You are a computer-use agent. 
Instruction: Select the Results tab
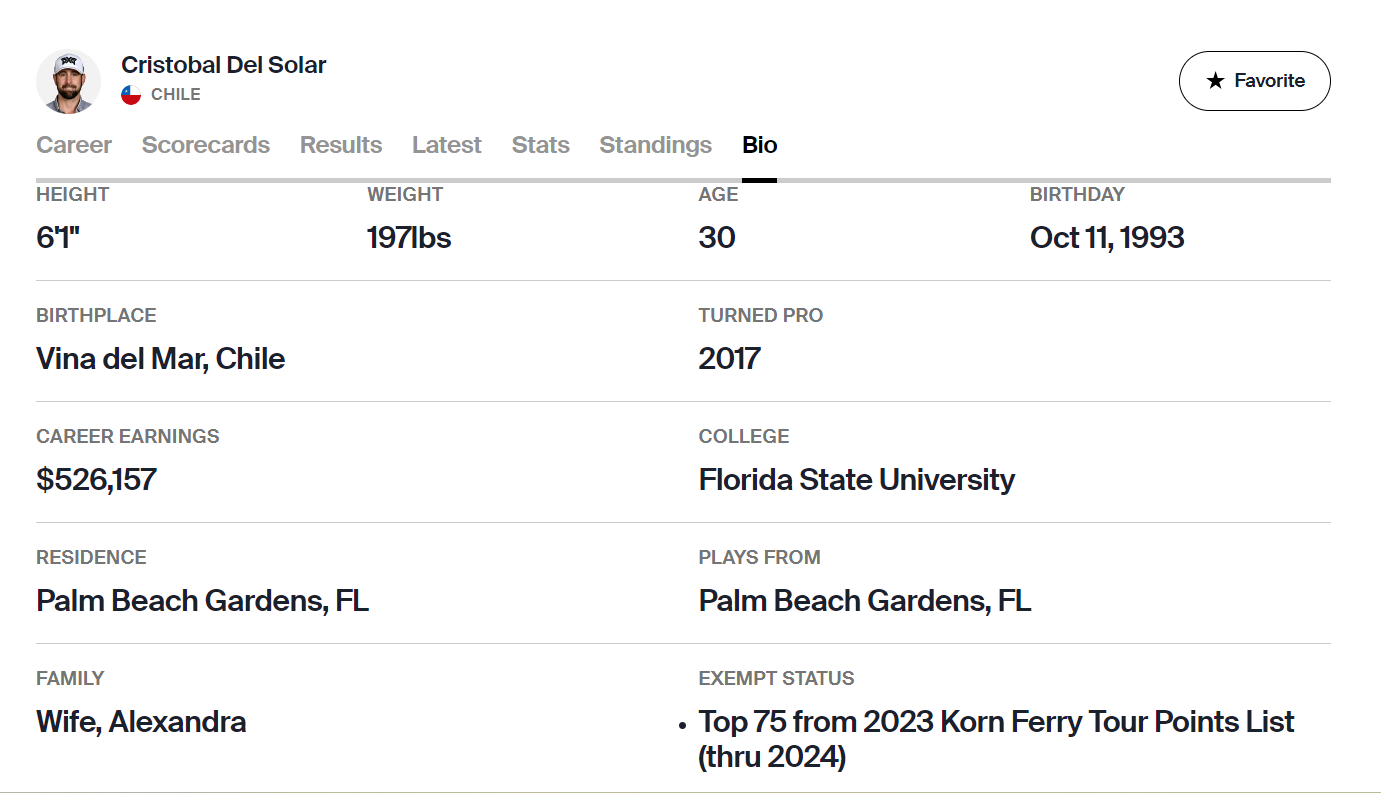341,145
